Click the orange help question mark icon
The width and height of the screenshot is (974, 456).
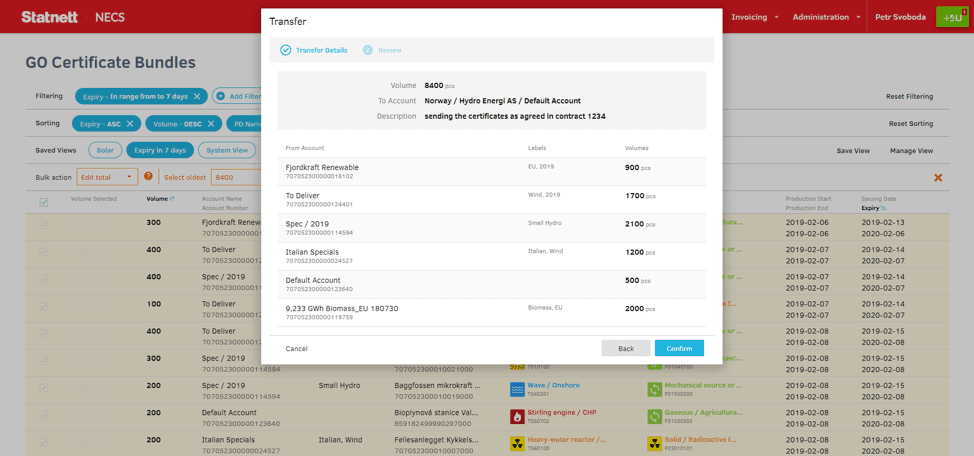[148, 177]
